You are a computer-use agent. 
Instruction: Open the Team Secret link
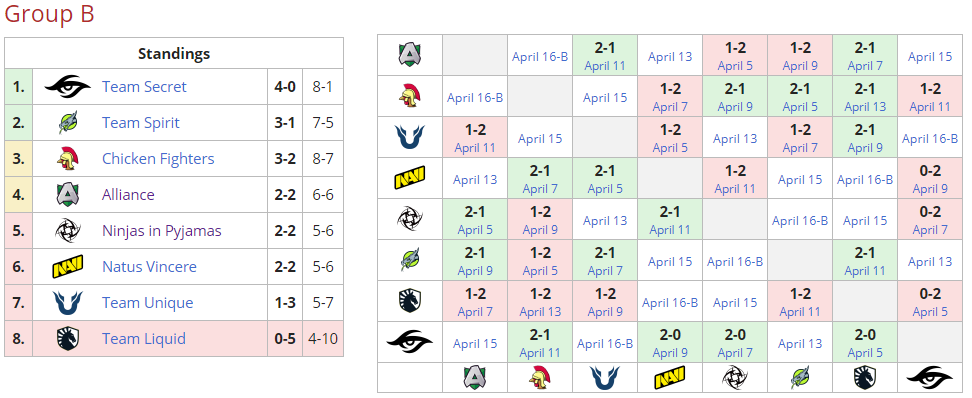pos(144,87)
